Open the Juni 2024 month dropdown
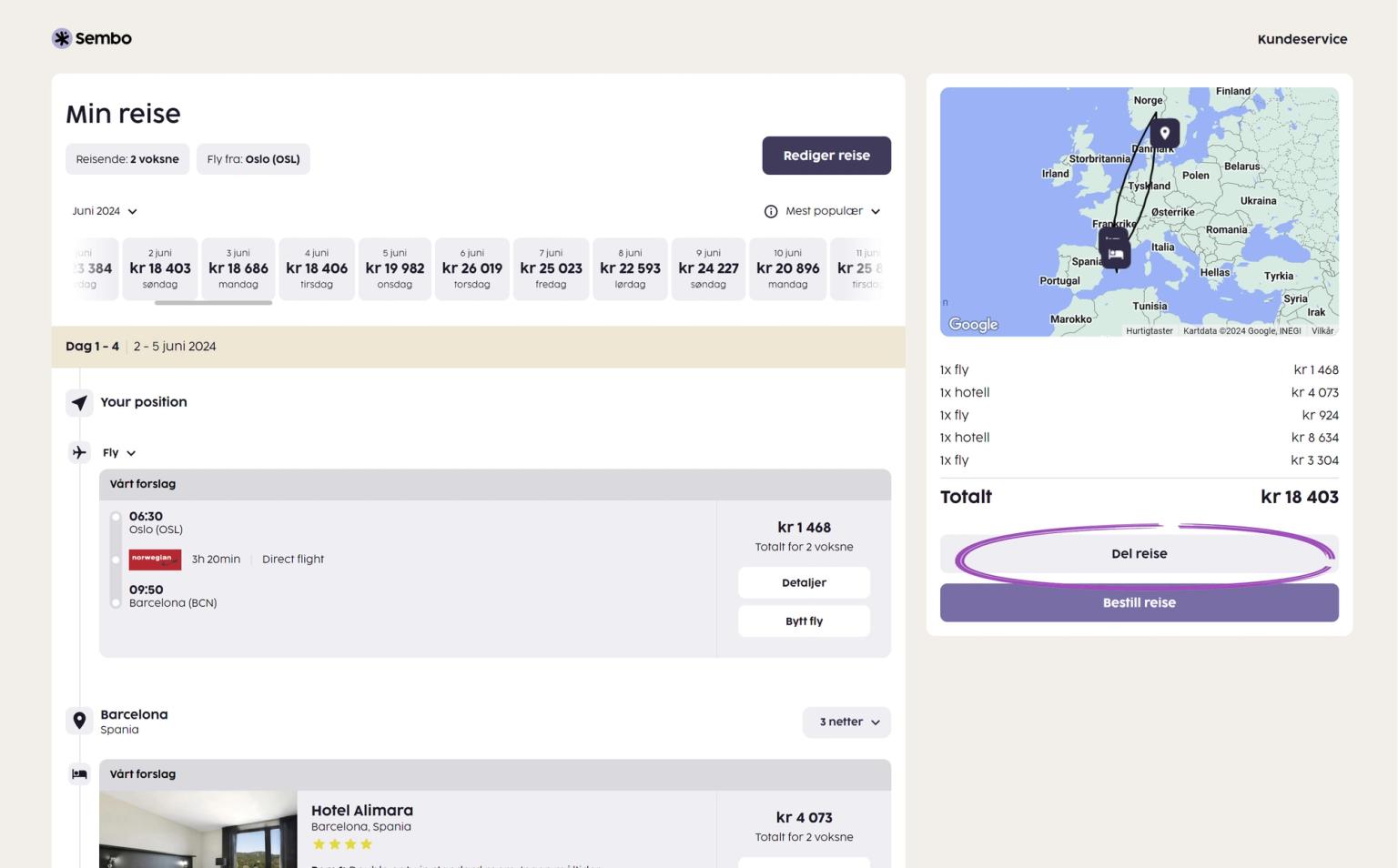This screenshot has width=1398, height=868. (x=105, y=211)
